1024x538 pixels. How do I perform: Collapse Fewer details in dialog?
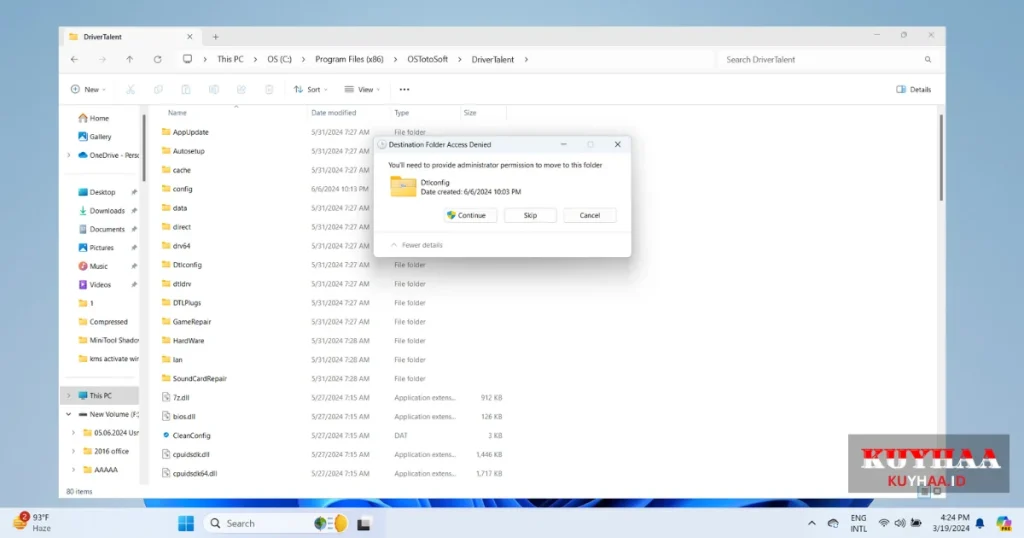417,245
